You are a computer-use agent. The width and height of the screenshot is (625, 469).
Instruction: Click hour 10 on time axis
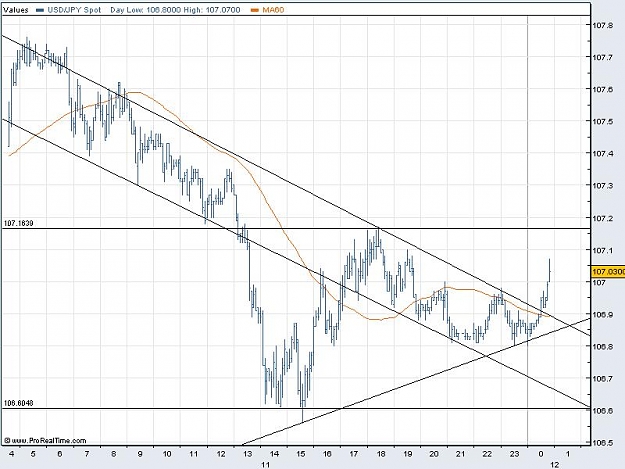(x=167, y=453)
